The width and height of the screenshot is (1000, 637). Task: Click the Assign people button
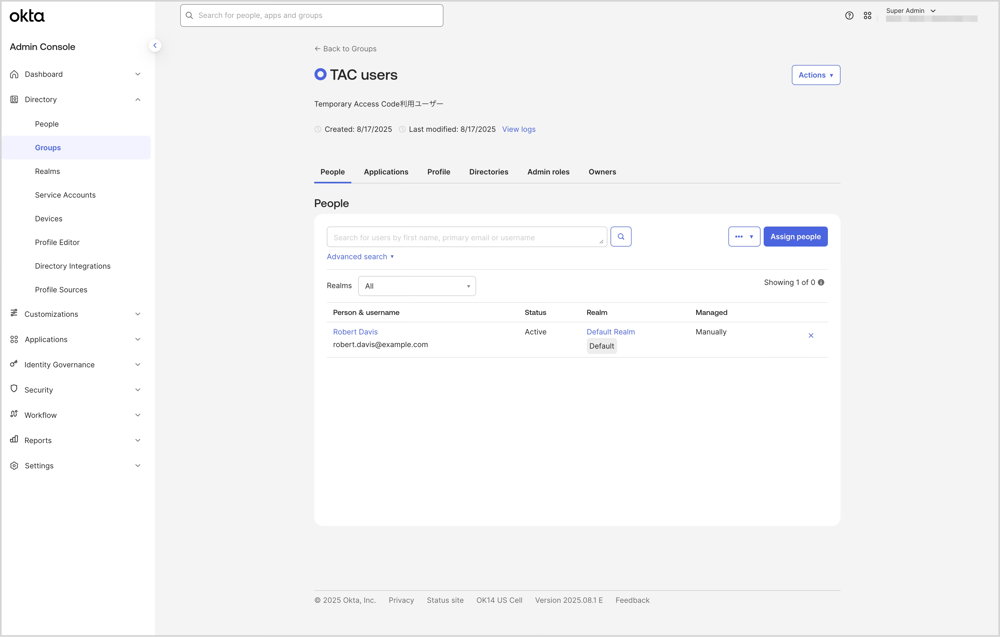click(x=795, y=237)
